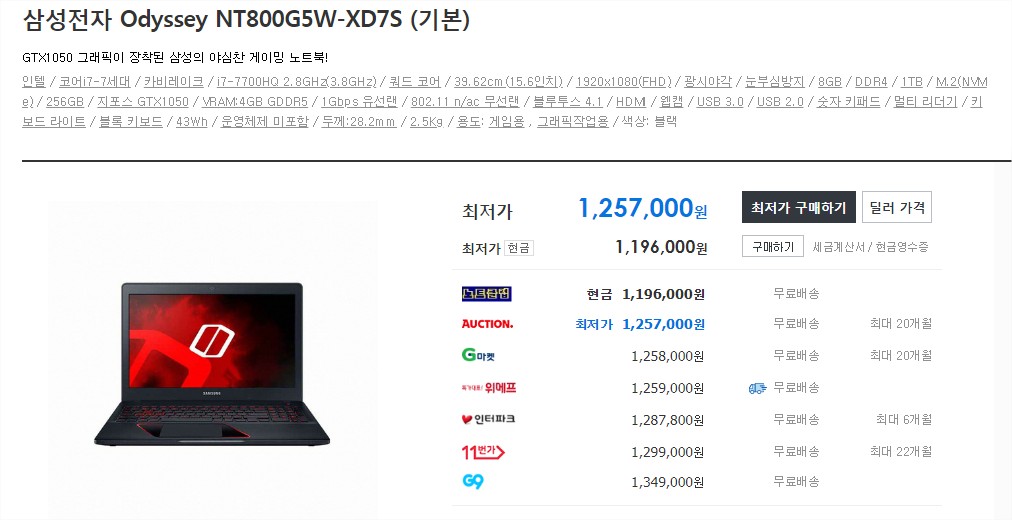Click the 구매하기 cash price button
The image size is (1012, 520).
click(773, 246)
